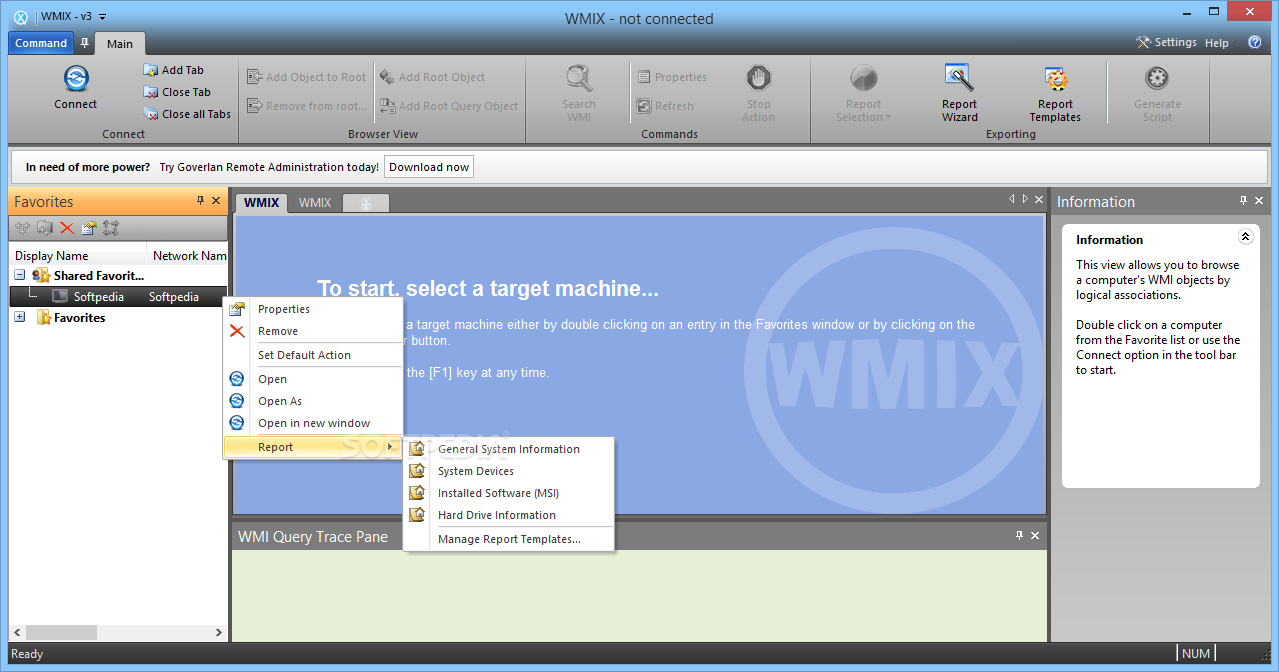This screenshot has height=672, width=1279.
Task: Open the help question mark icon
Action: point(1255,42)
